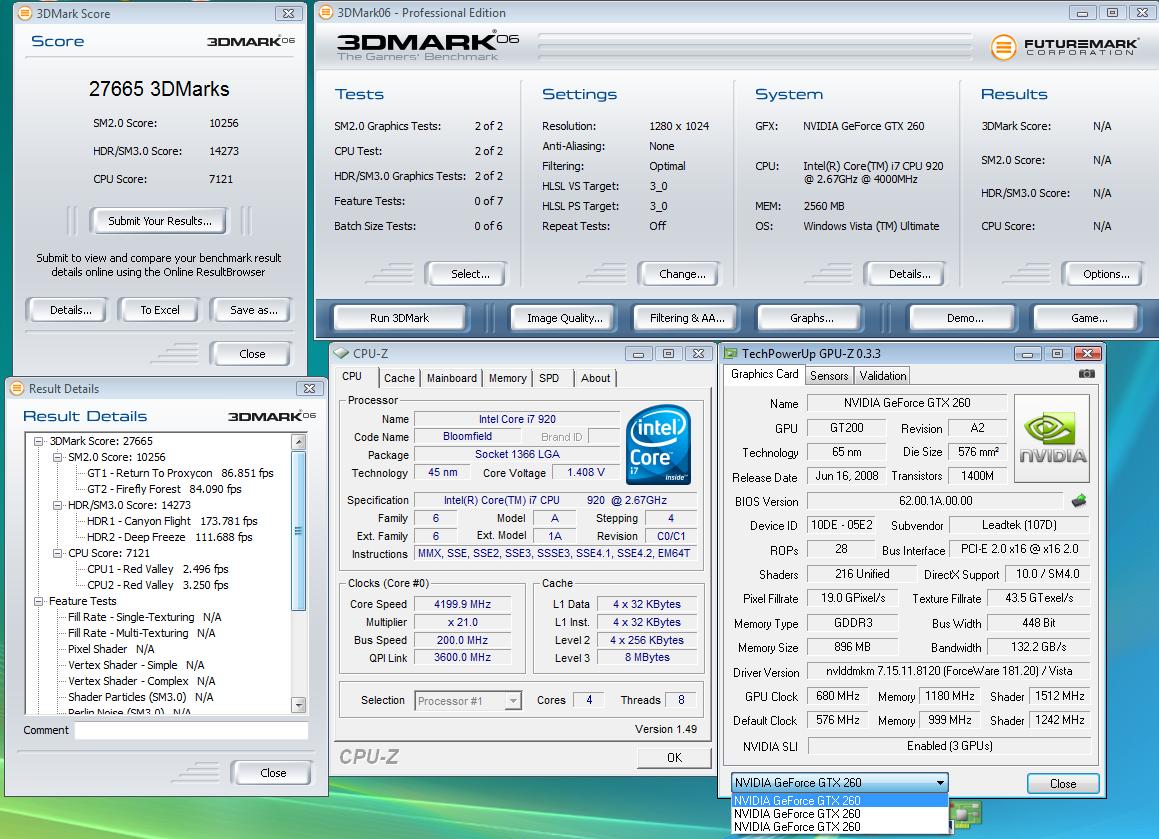Click the Core Speed value 4199.9 MHz
Screen dimensions: 1159x839
[x=462, y=604]
